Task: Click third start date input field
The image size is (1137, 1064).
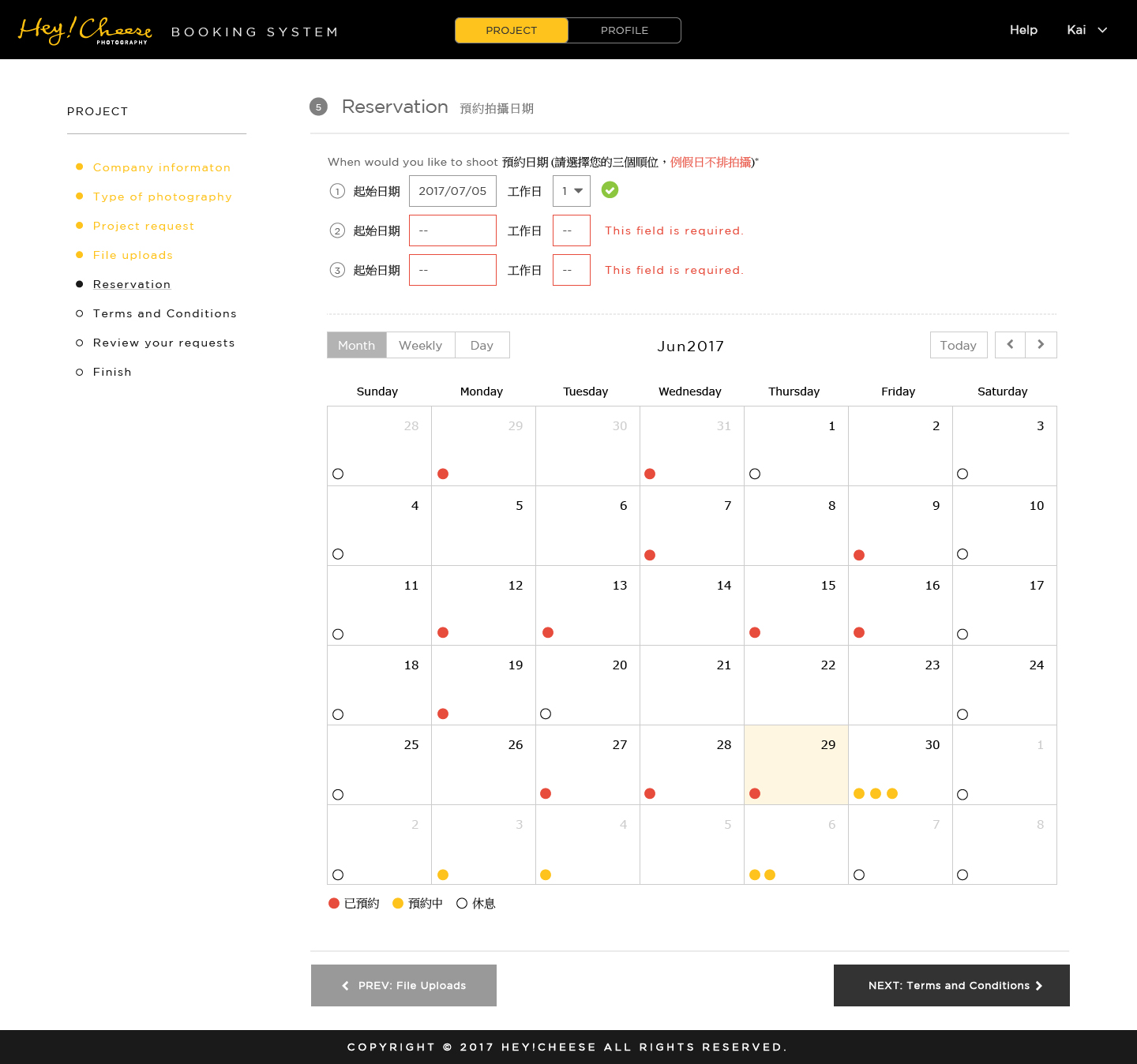Action: tap(452, 270)
